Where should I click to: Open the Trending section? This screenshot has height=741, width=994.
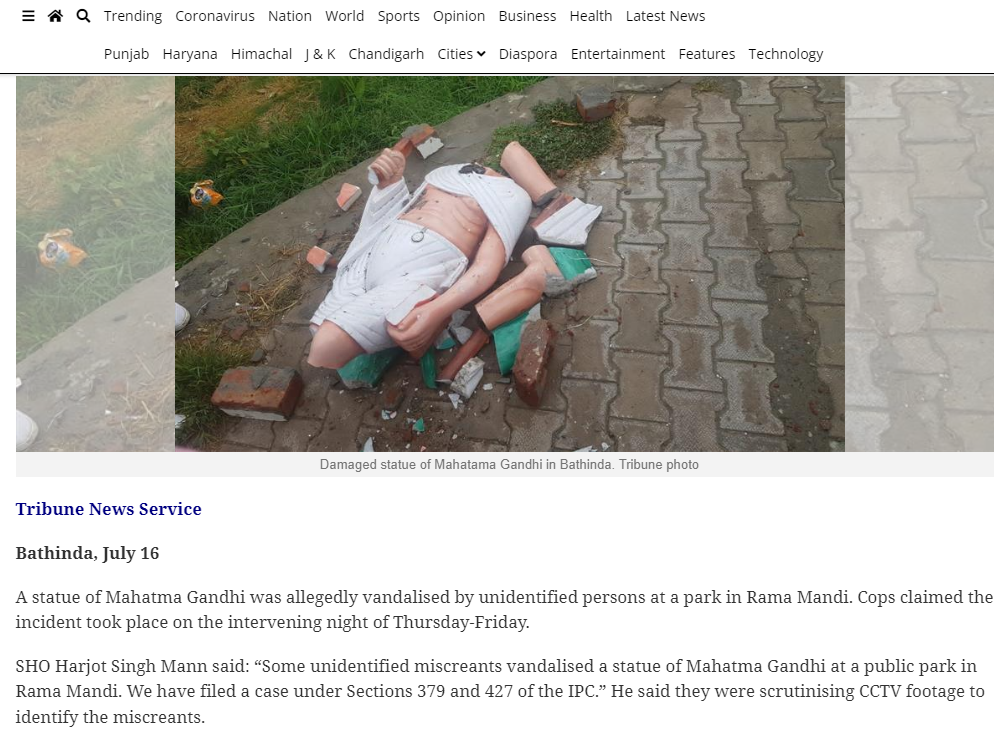133,16
